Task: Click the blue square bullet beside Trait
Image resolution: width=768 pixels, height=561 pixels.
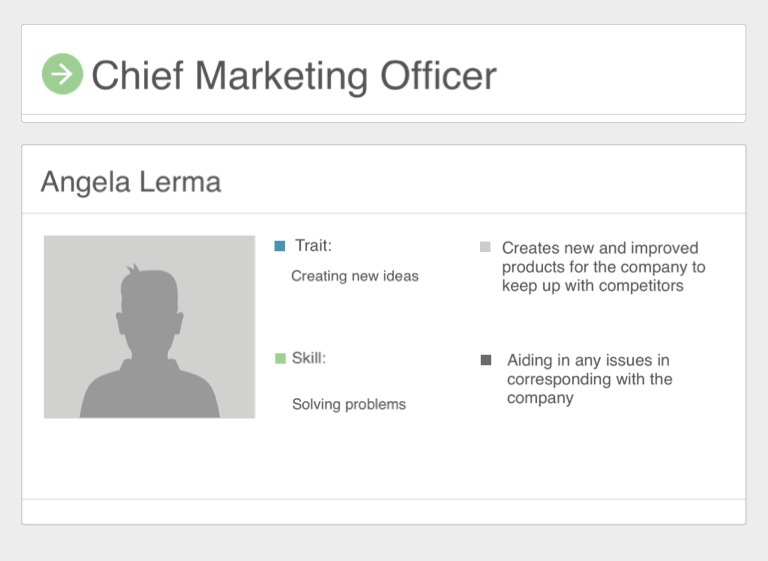Action: pyautogui.click(x=280, y=246)
